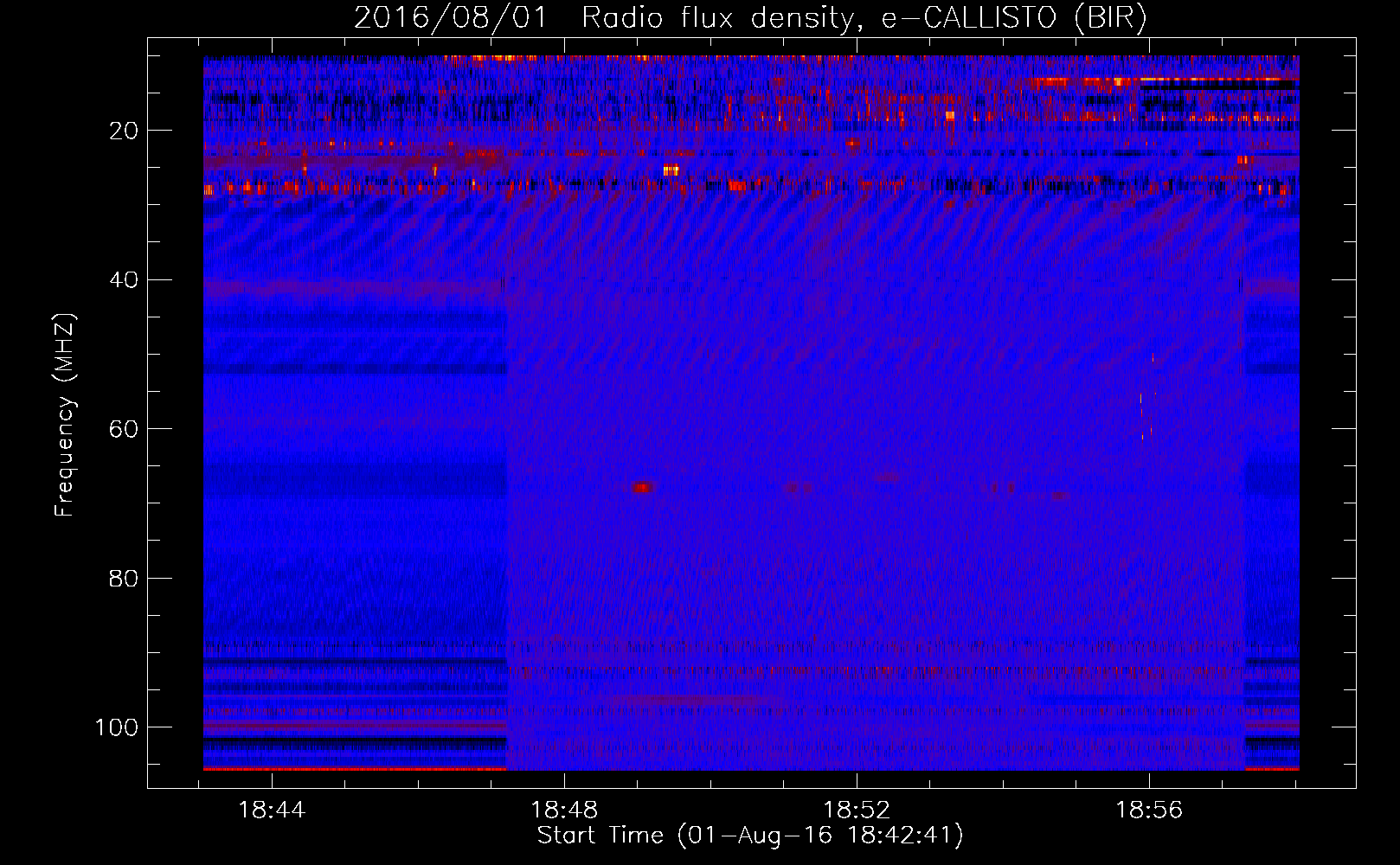Click the plot title 'Radio flux density, e-CALLISTO (BIR)'

tap(864, 17)
